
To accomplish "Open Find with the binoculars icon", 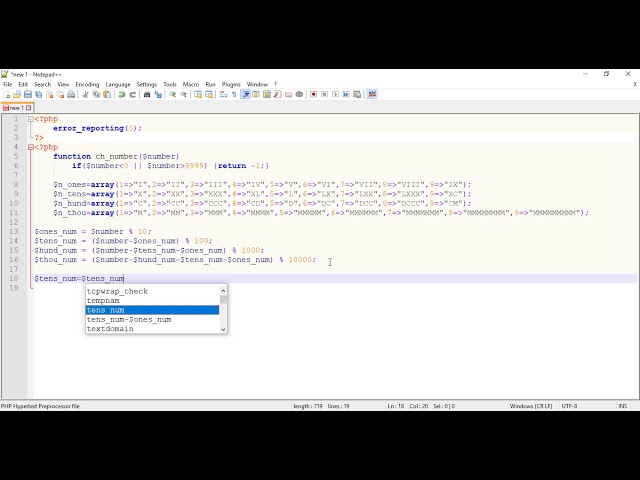I will 147,94.
